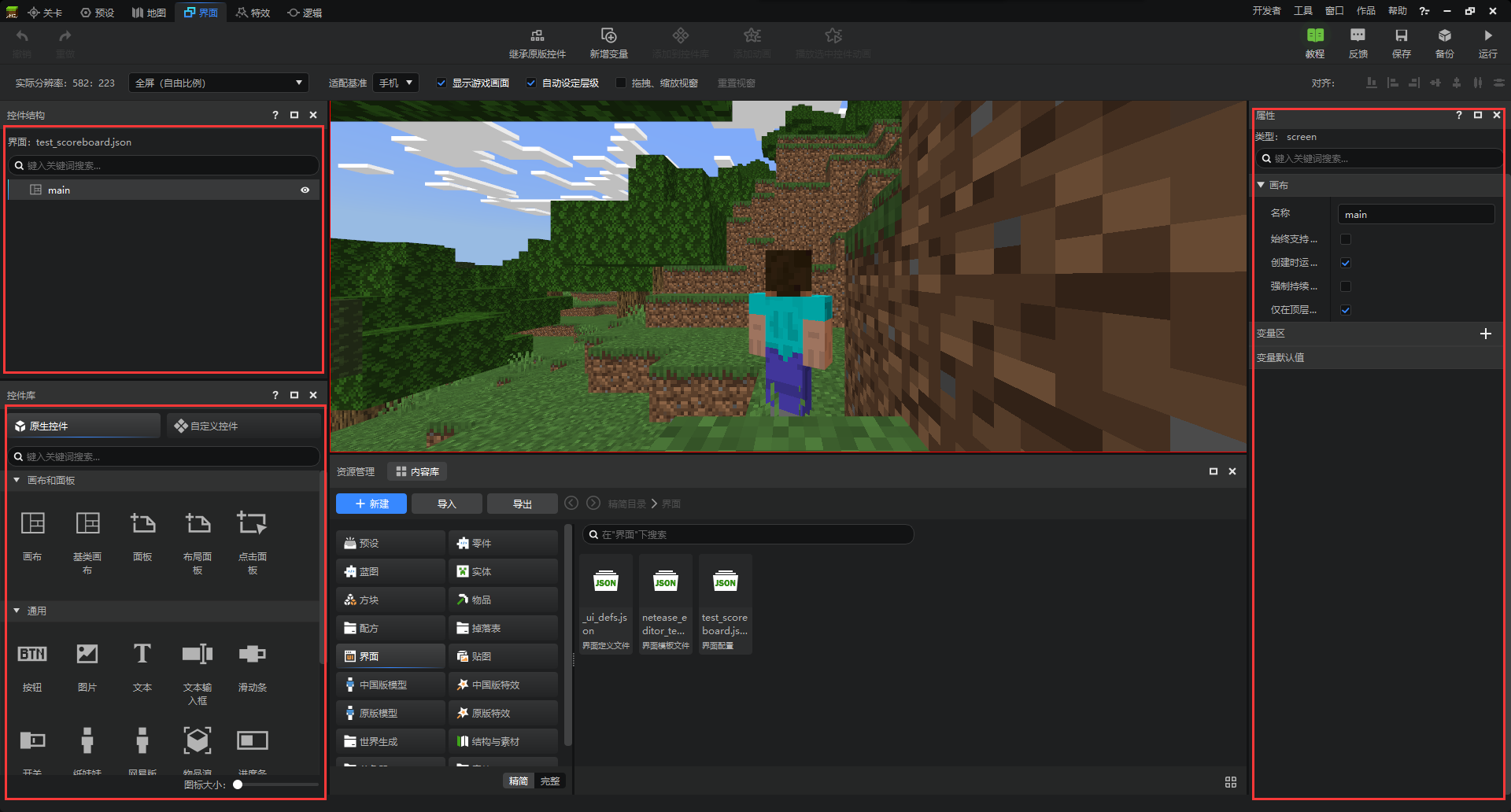This screenshot has height=812, width=1511.
Task: Open the 工具 menu
Action: tap(1303, 11)
